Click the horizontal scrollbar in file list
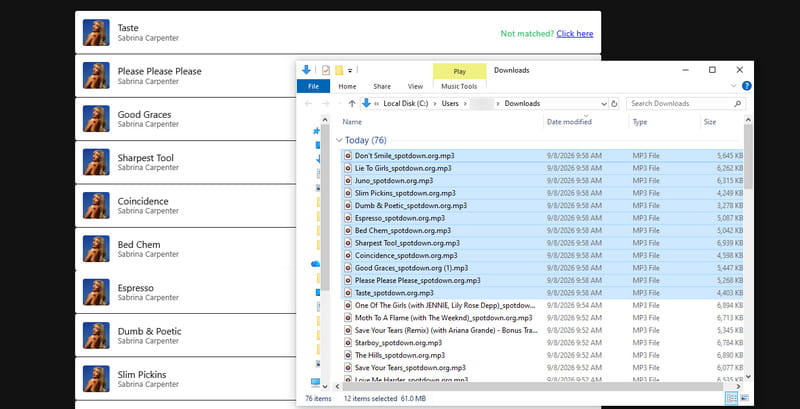The height and width of the screenshot is (409, 800). 533,387
